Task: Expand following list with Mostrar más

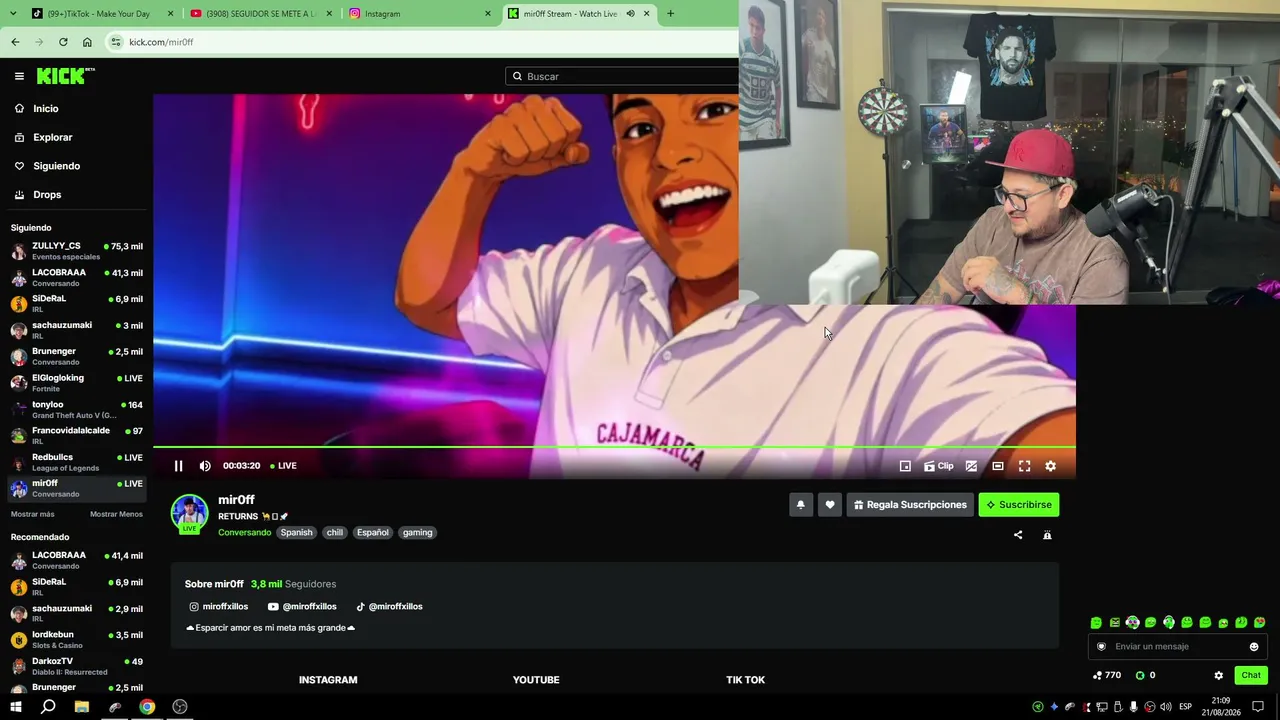Action: click(x=33, y=514)
